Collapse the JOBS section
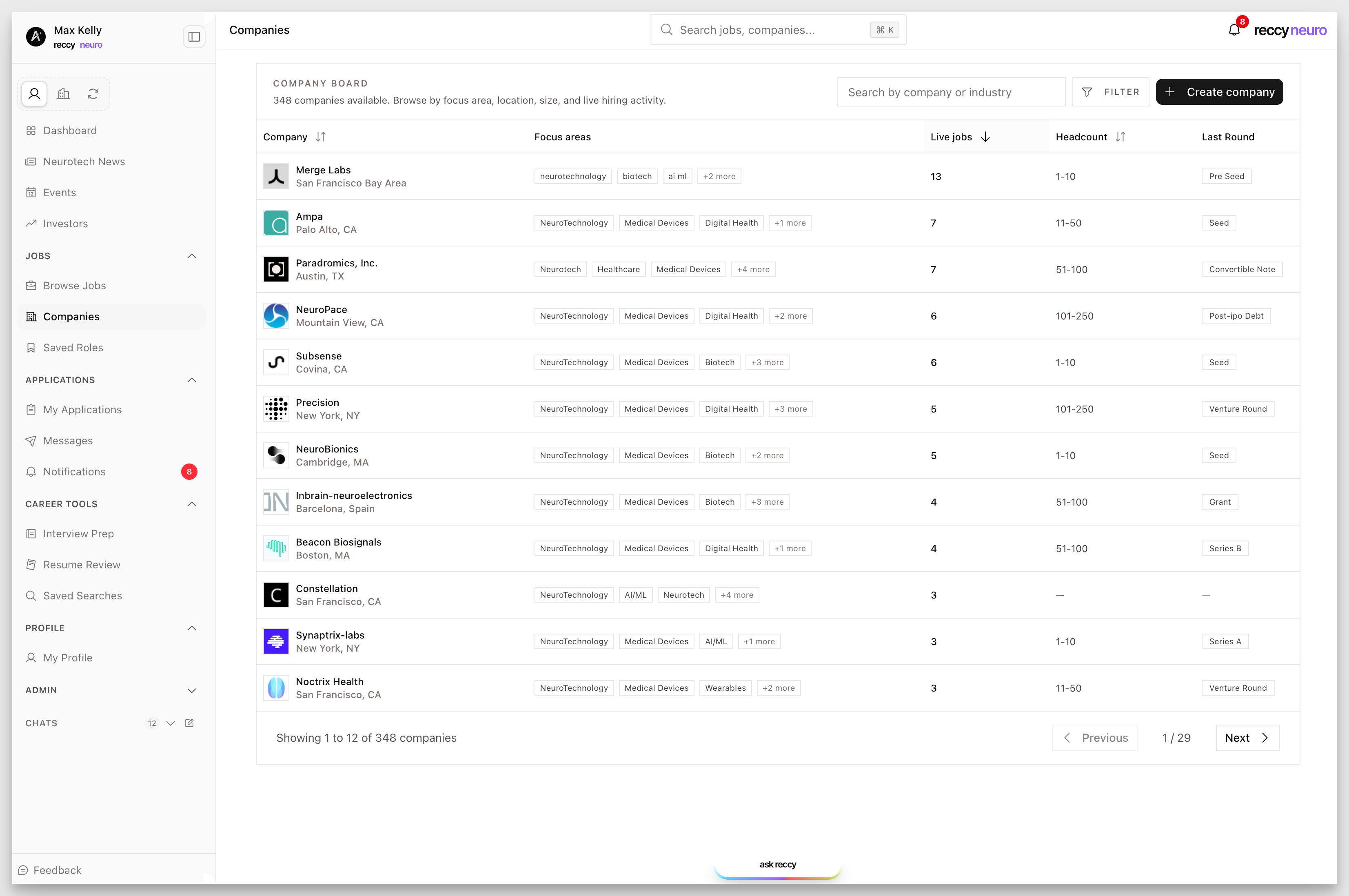The height and width of the screenshot is (896, 1349). 191,255
